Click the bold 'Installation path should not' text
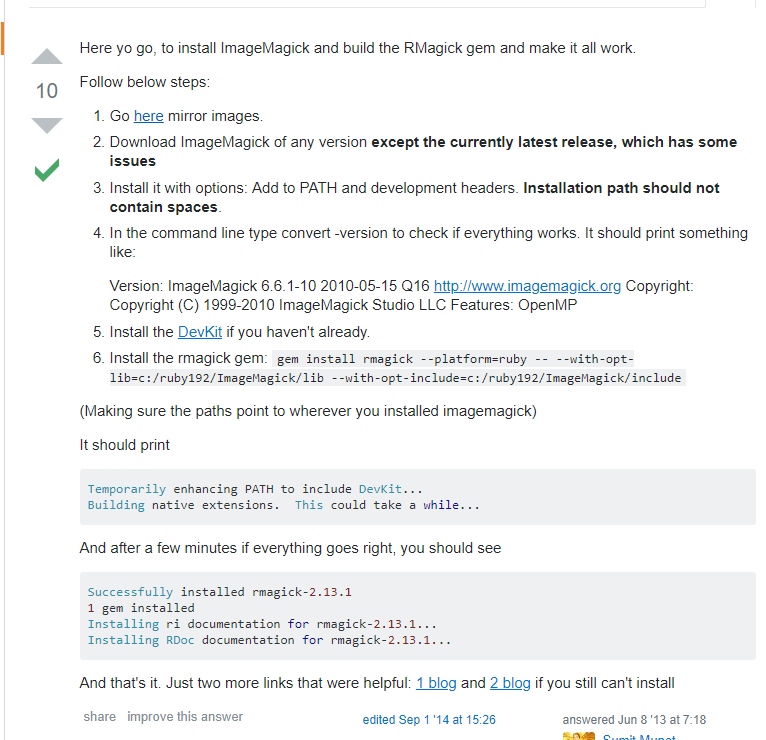This screenshot has height=740, width=766. click(x=621, y=188)
